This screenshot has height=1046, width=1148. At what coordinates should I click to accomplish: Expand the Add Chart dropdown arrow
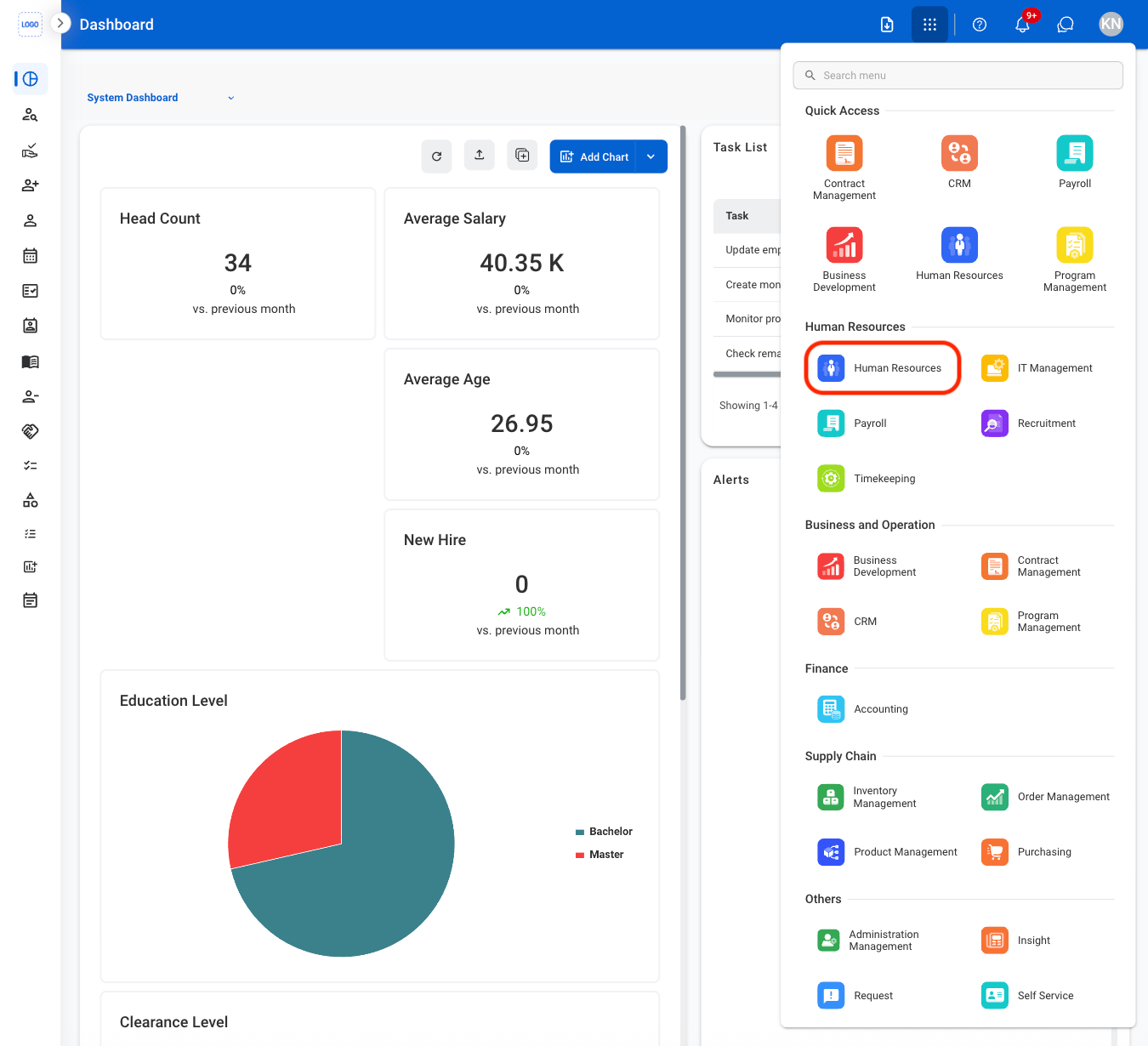pos(651,156)
